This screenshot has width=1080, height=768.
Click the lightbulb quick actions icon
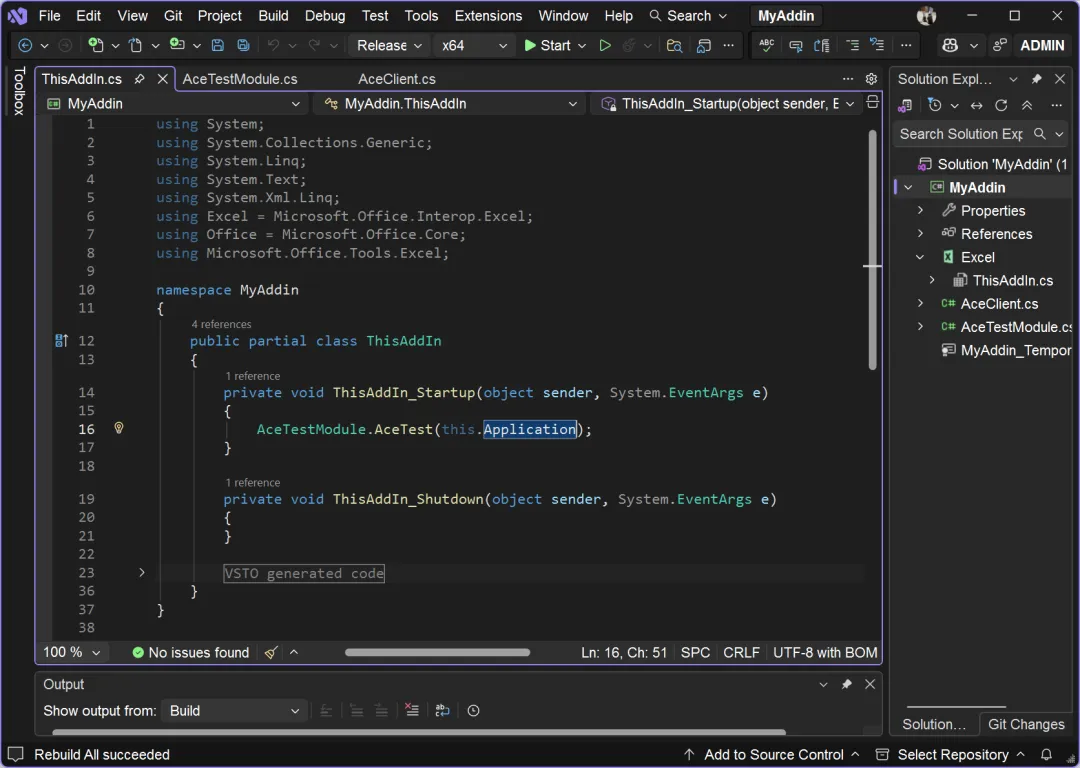pos(119,429)
